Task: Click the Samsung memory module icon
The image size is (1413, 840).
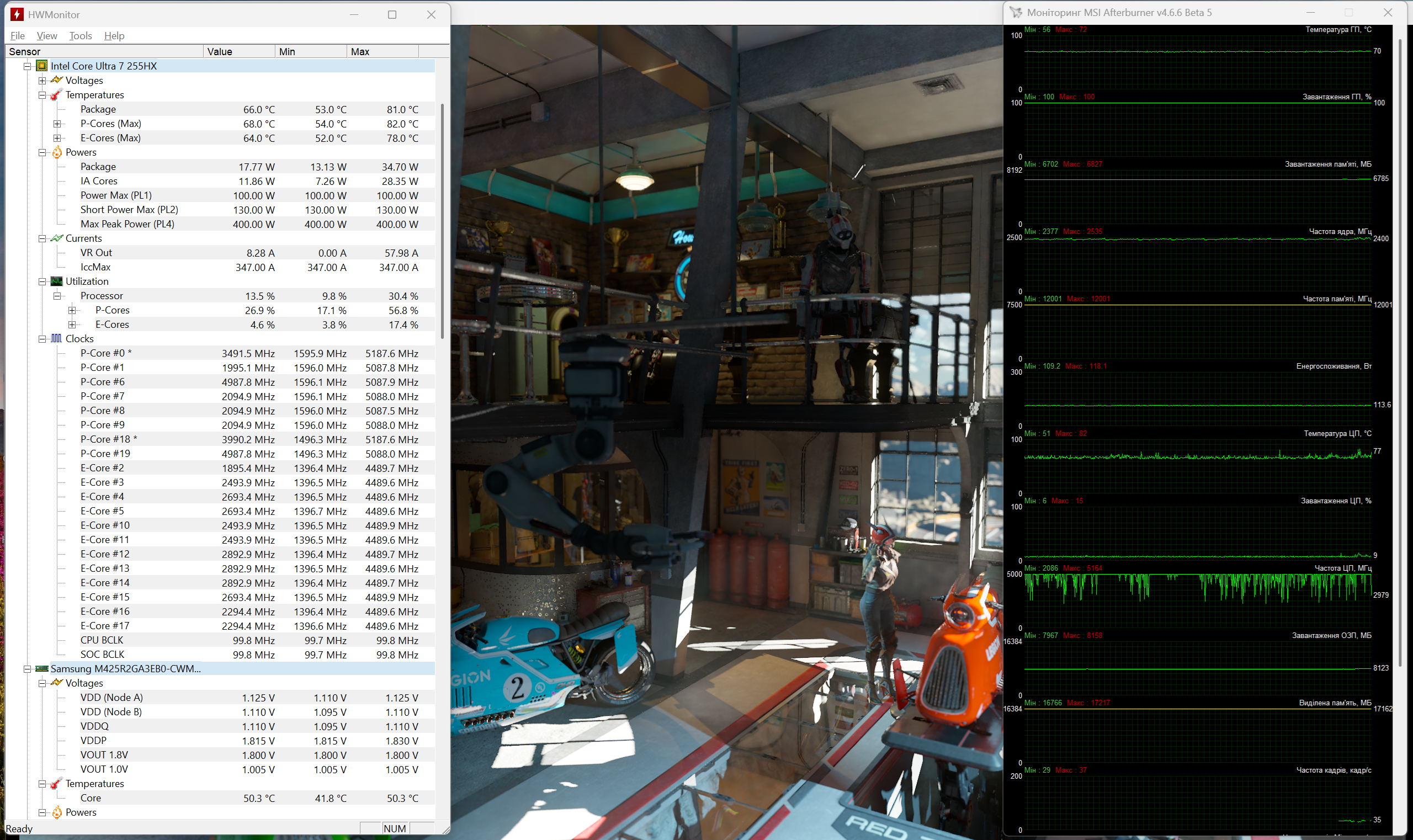Action: (x=42, y=668)
